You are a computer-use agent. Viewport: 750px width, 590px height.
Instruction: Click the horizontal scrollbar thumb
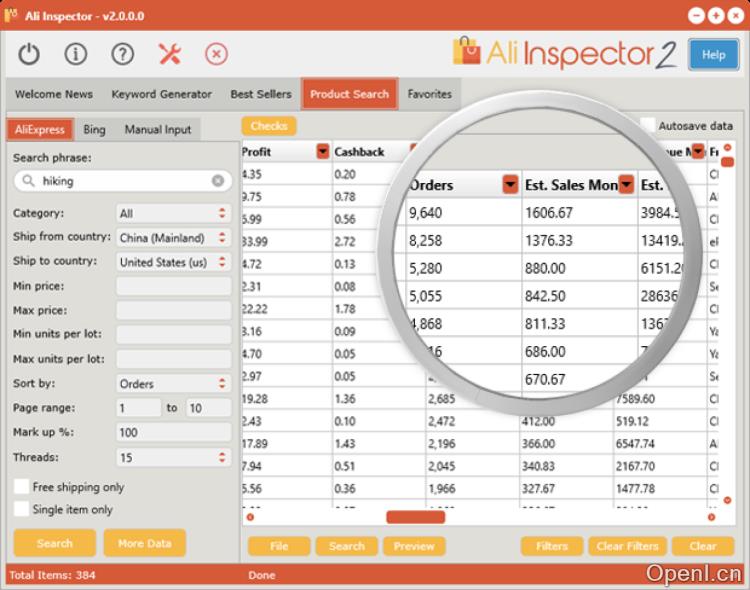point(416,517)
